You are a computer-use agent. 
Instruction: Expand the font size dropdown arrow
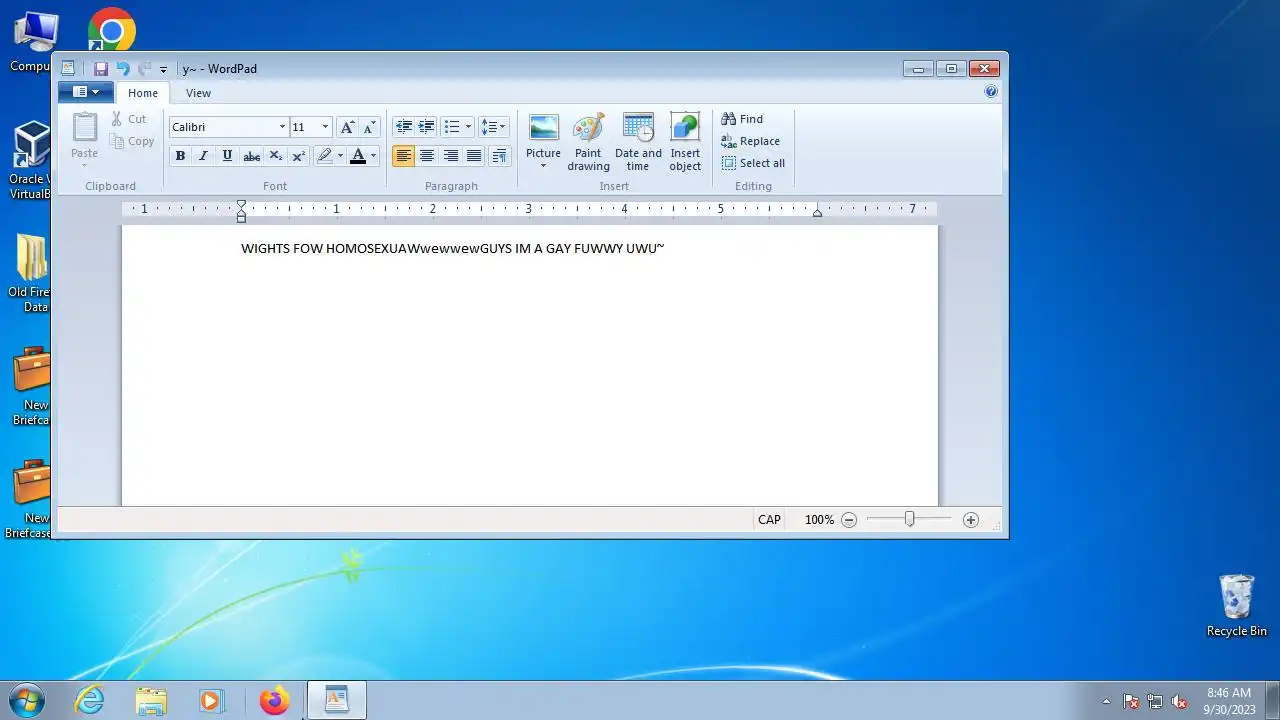325,127
